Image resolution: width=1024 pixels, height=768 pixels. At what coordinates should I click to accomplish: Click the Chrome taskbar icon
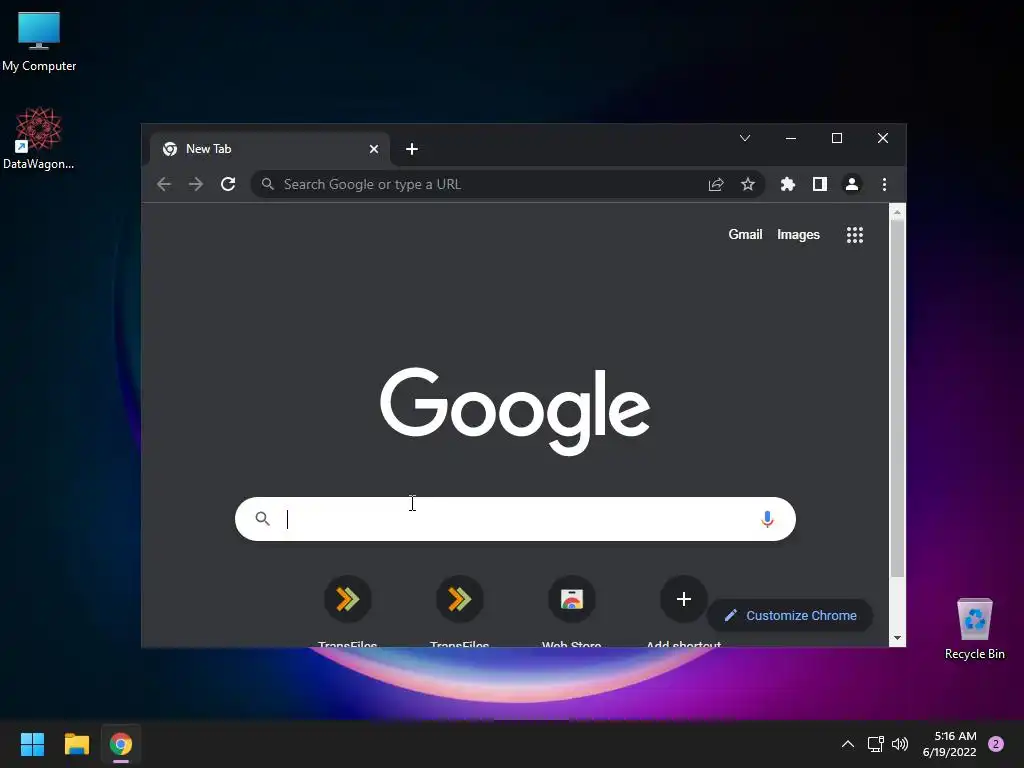tap(121, 744)
